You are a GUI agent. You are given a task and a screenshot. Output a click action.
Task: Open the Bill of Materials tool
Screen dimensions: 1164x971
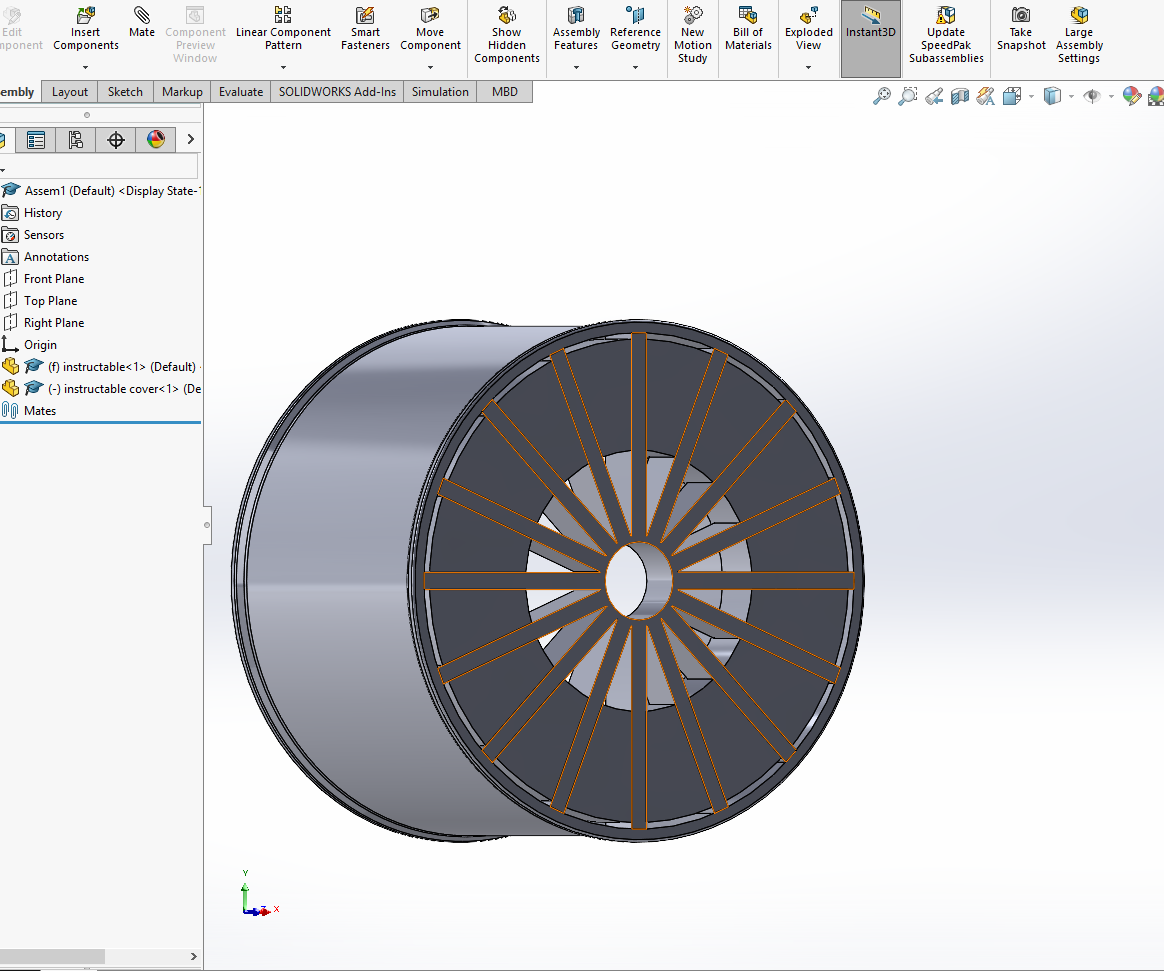[x=748, y=25]
